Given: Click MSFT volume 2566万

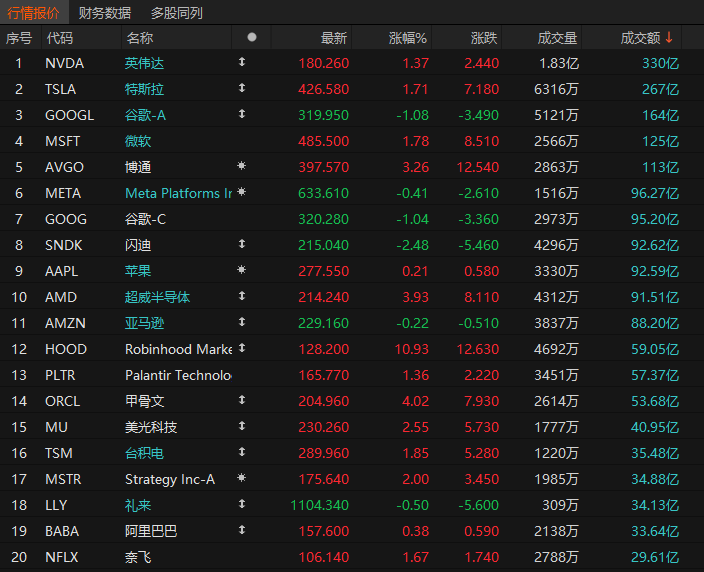Looking at the screenshot, I should tap(556, 141).
